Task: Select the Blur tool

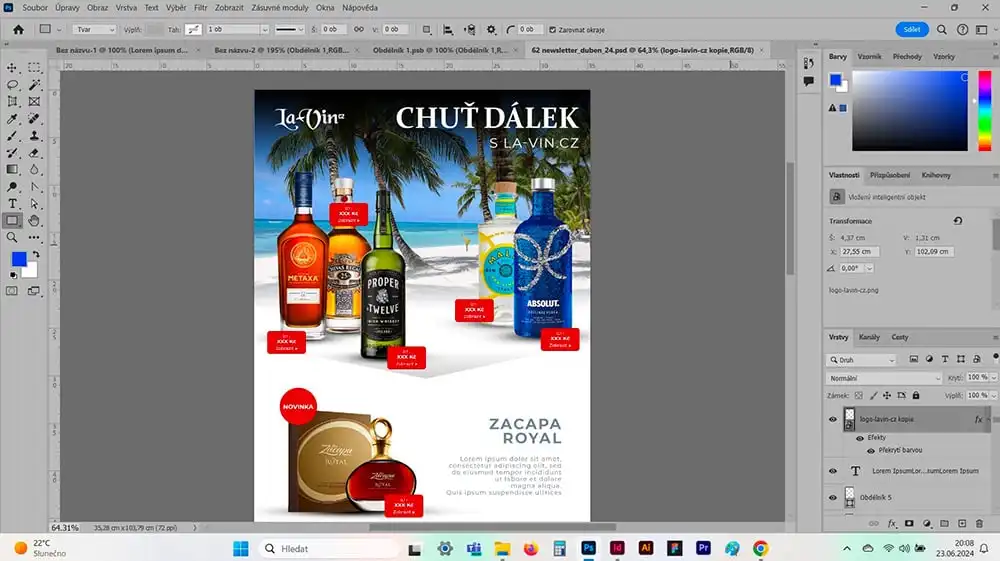Action: 34,170
